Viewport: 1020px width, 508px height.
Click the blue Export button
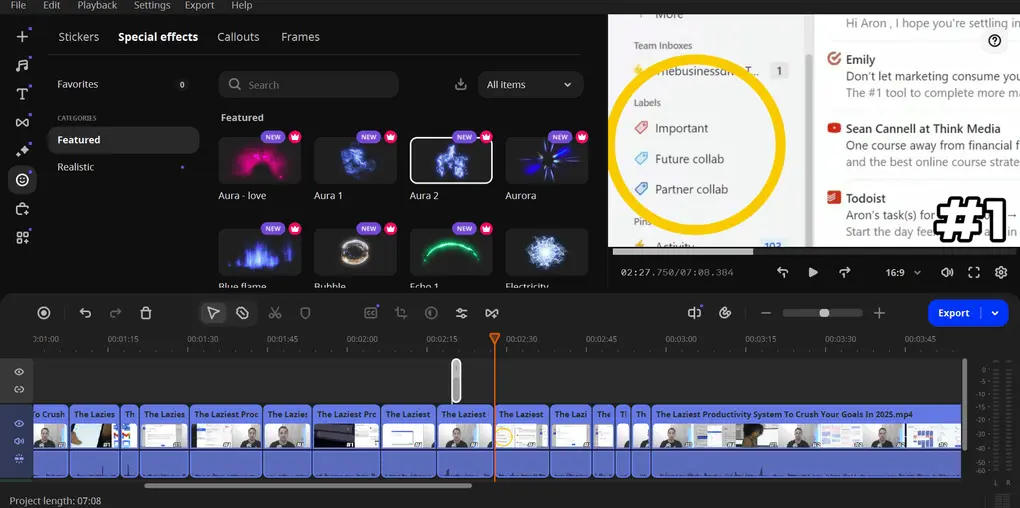[x=953, y=313]
